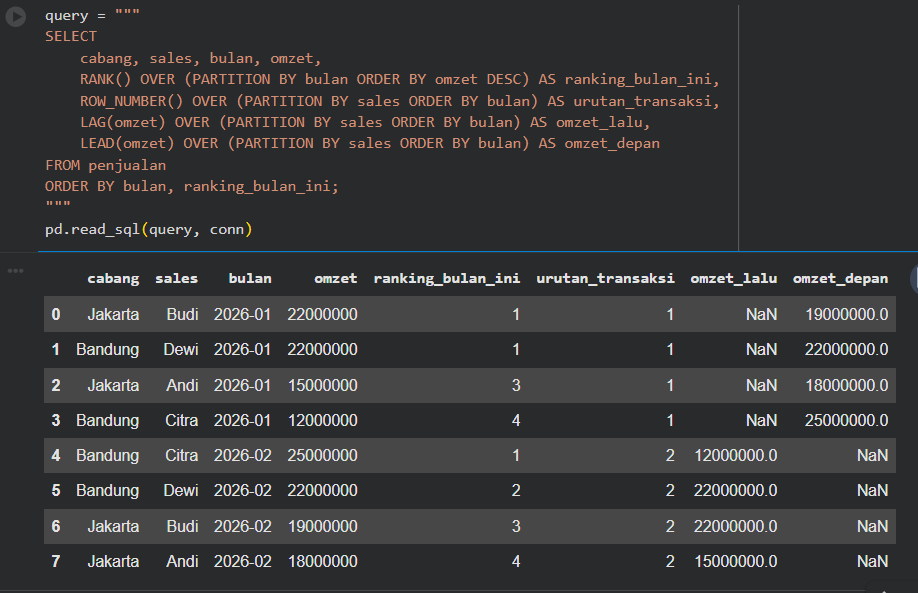Click the 'omzet_lalu' column header
Viewport: 918px width, 593px height.
coord(734,279)
